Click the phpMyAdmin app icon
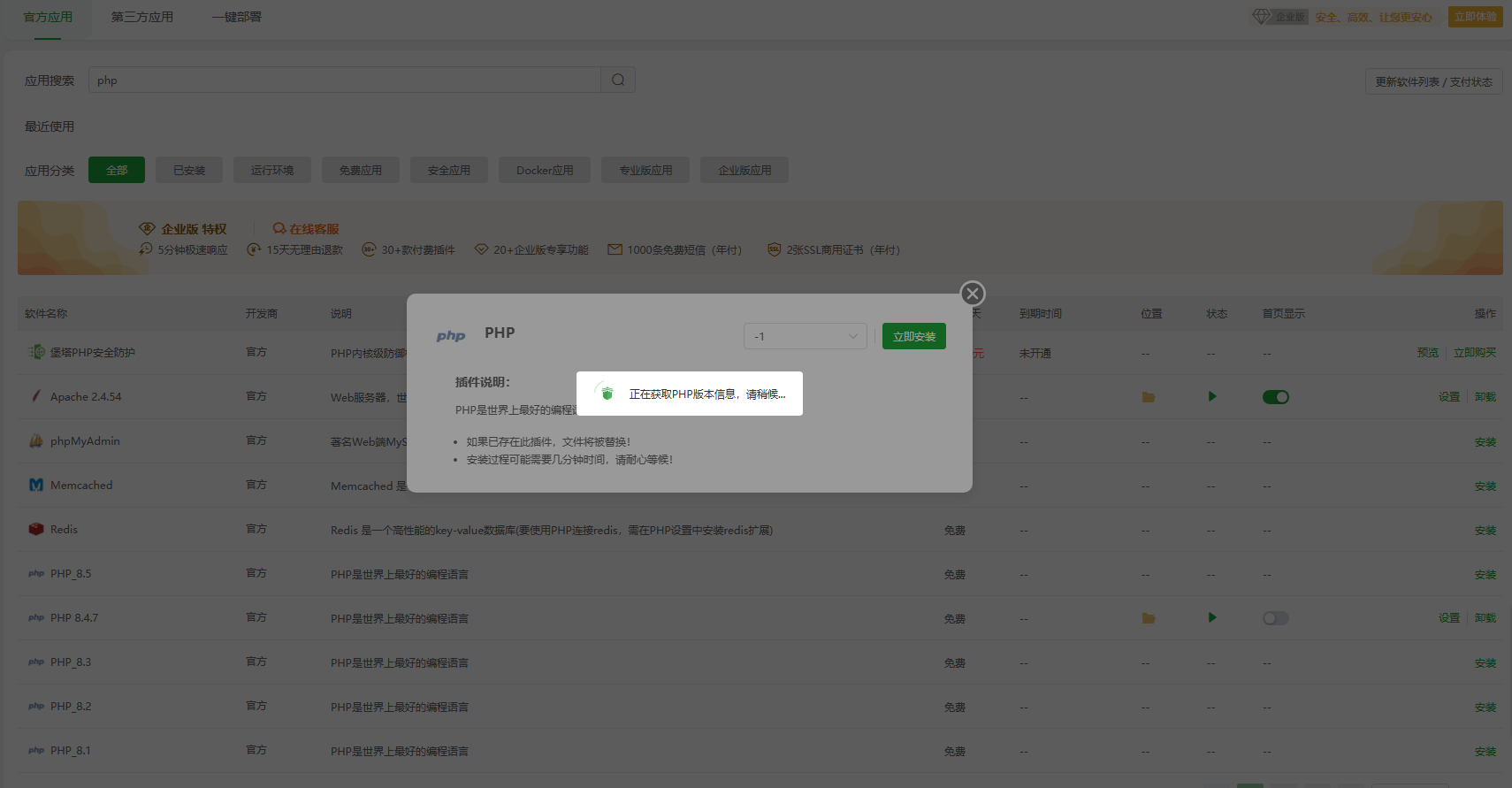 point(36,440)
